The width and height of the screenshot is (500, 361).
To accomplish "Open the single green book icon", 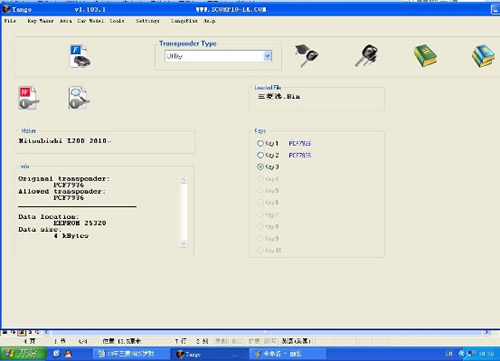I will 425,56.
